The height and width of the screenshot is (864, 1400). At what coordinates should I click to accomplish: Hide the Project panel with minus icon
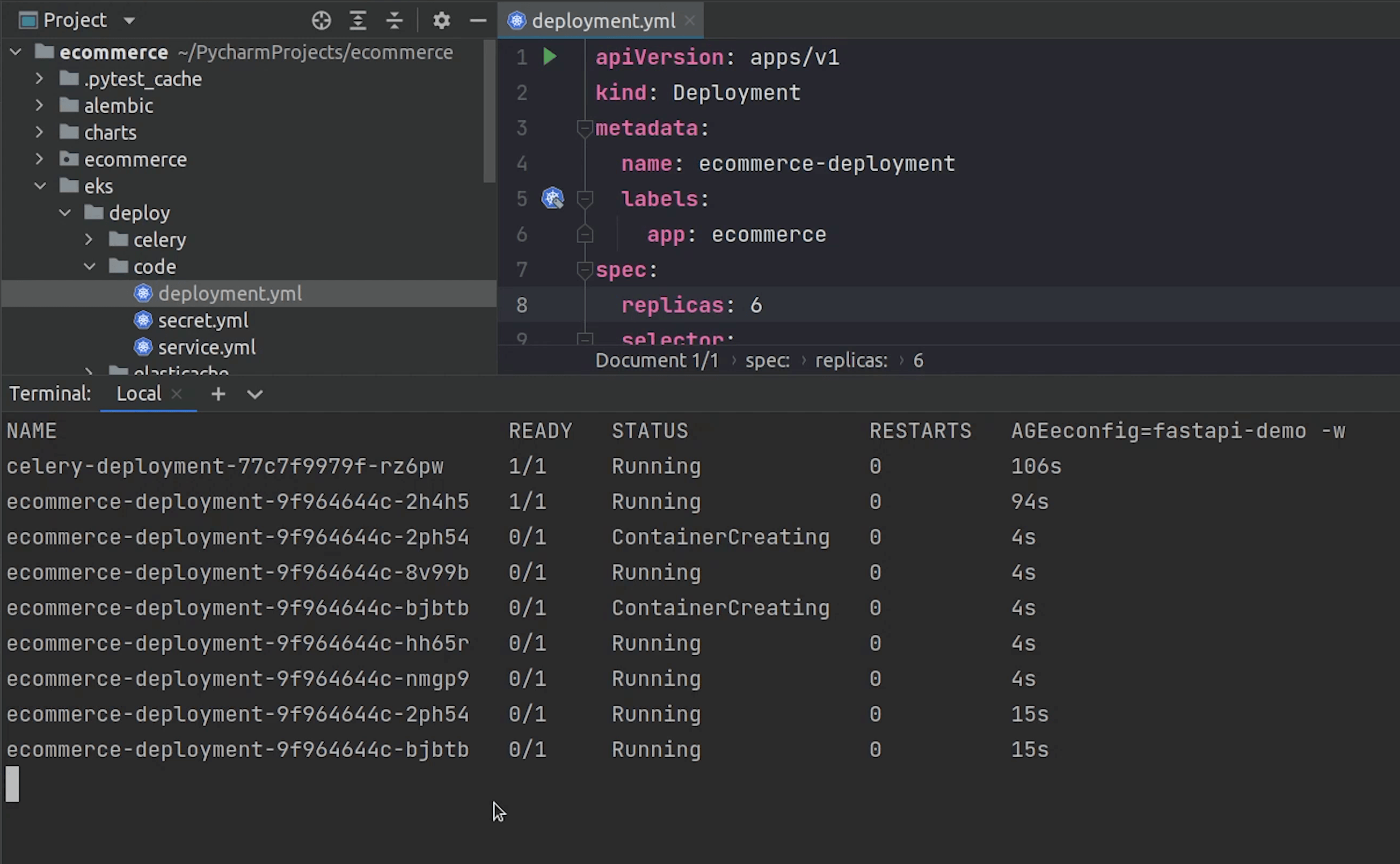(478, 20)
